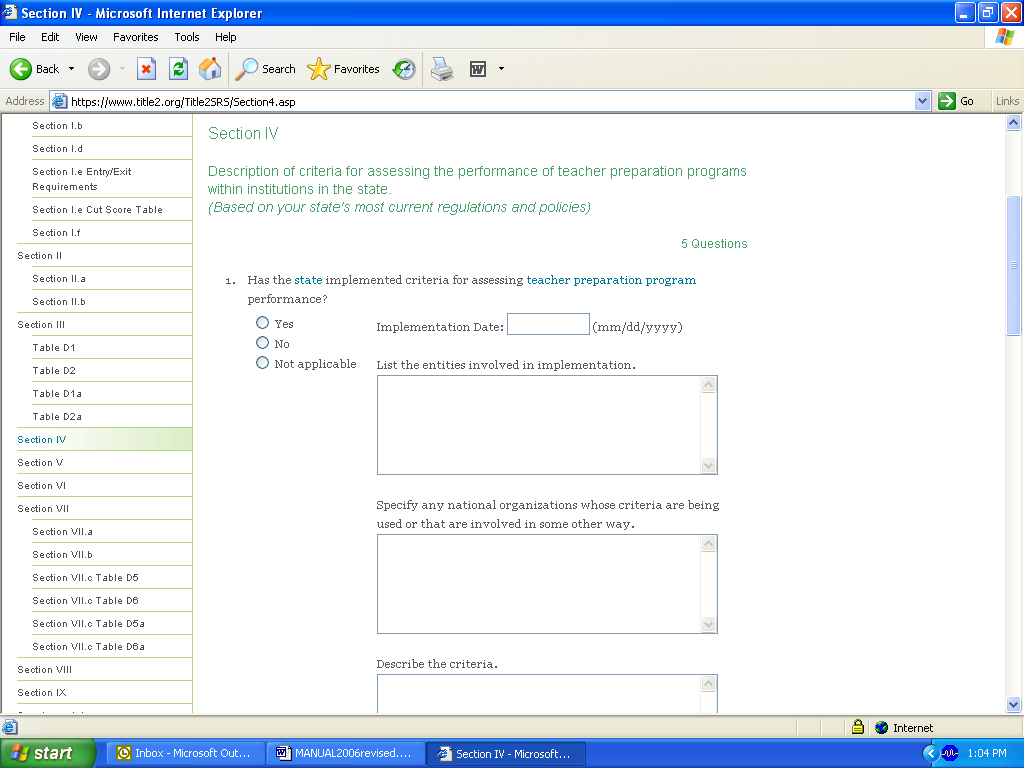Open the Back button history dropdown arrow
This screenshot has width=1024, height=768.
[x=72, y=69]
